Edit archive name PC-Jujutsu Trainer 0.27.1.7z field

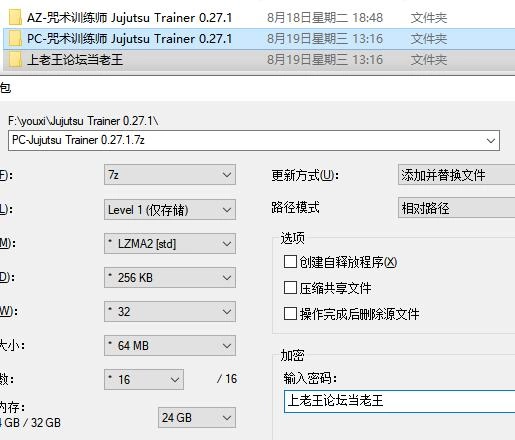pyautogui.click(x=254, y=140)
